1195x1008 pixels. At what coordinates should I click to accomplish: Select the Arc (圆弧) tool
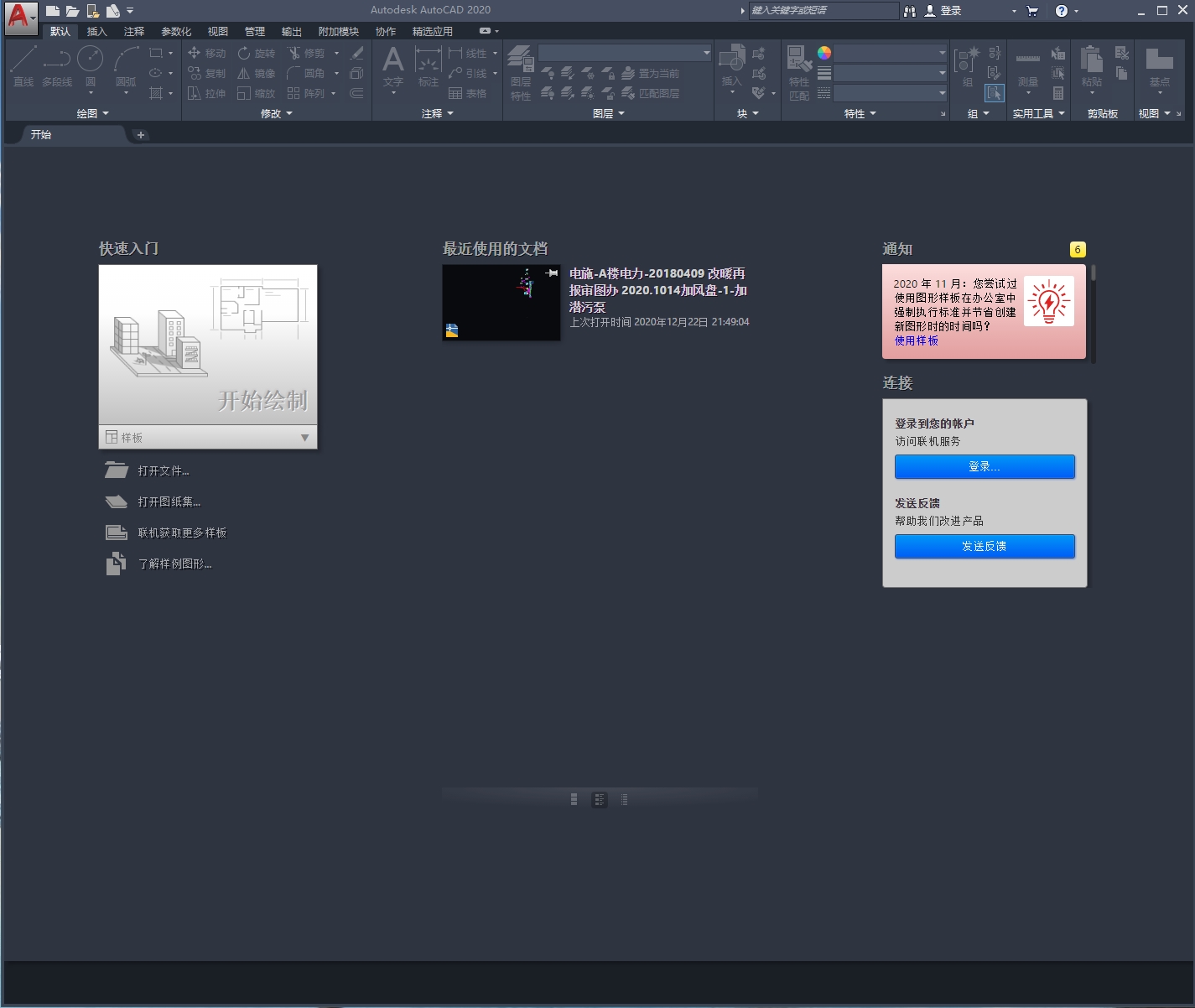[126, 66]
